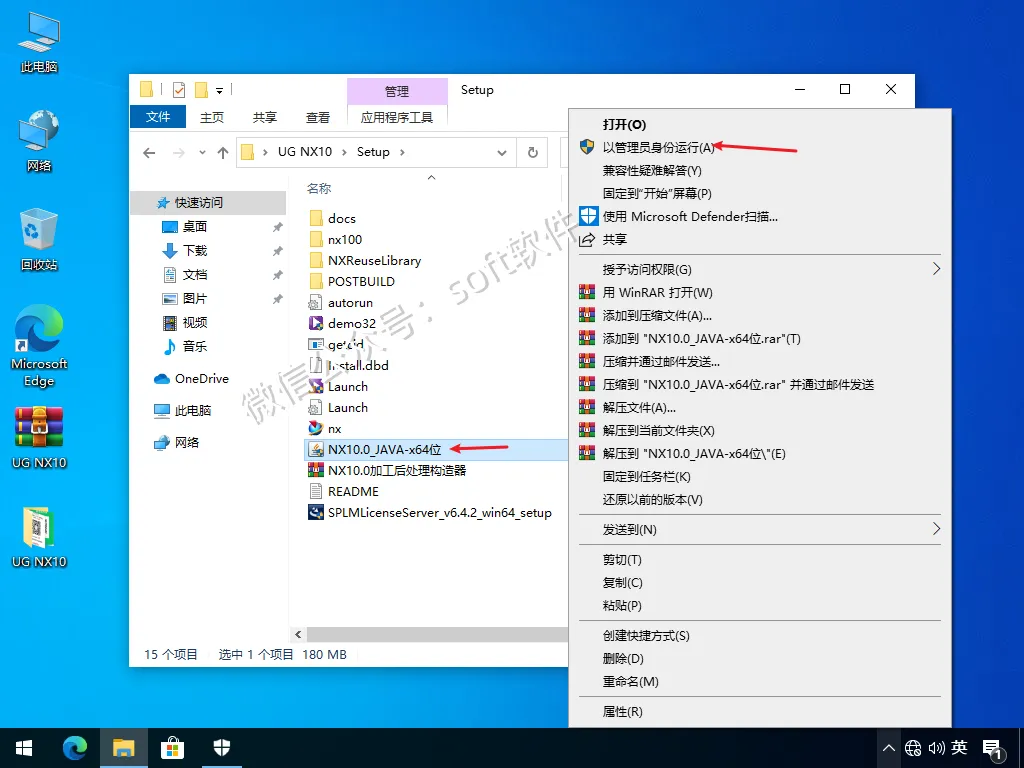1024x768 pixels.
Task: Click the Windows Start button
Action: pyautogui.click(x=24, y=748)
